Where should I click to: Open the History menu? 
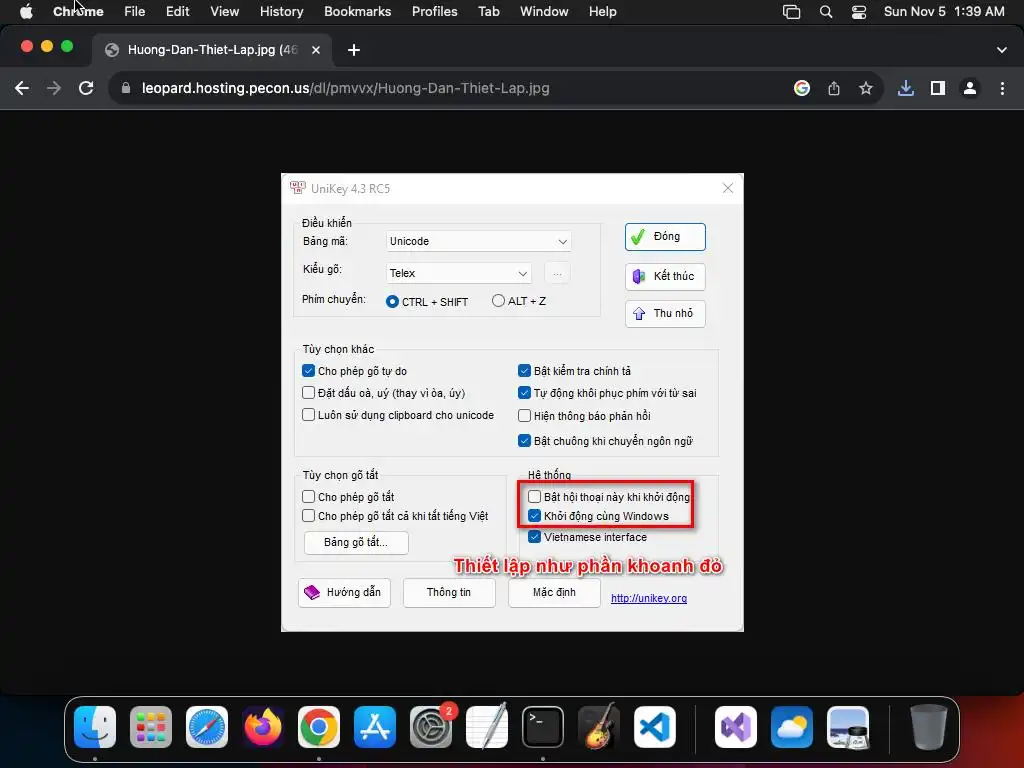281,12
